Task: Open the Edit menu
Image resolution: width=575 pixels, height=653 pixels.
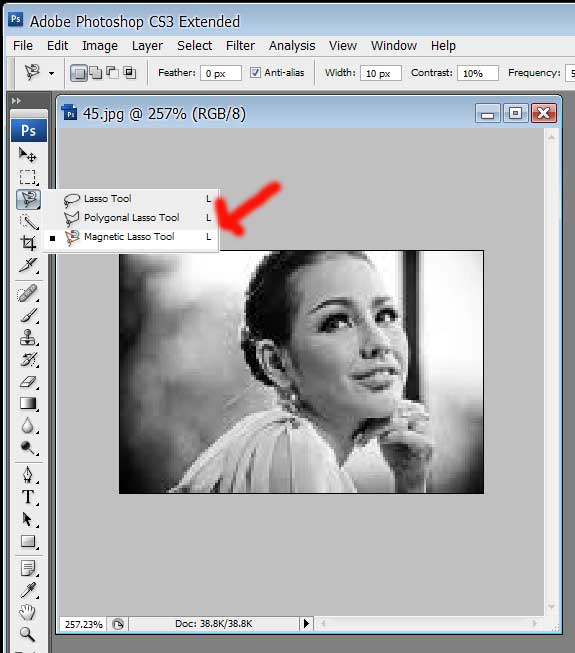Action: 57,45
